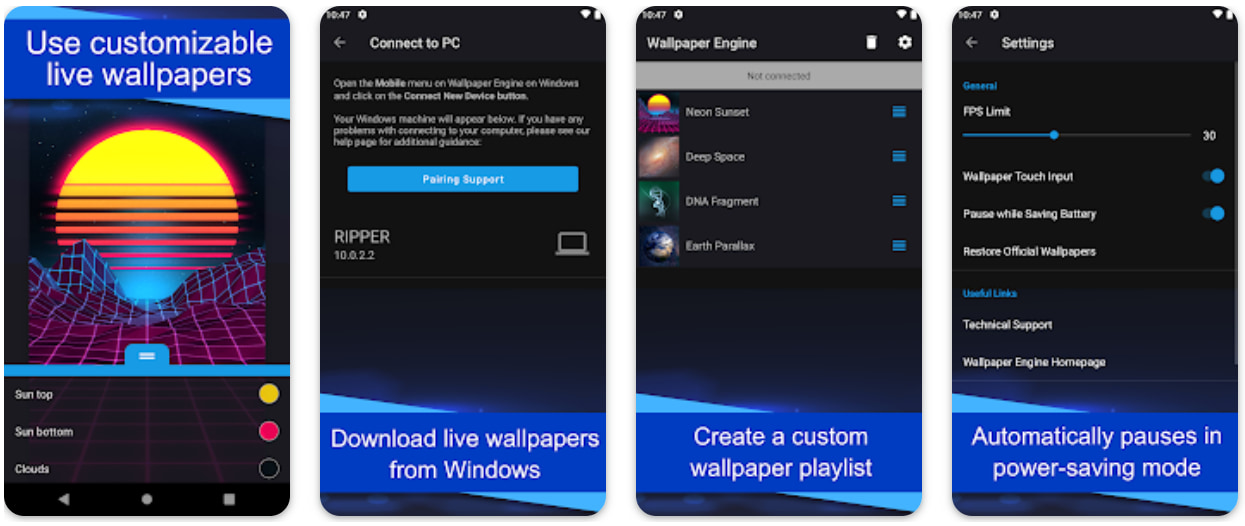This screenshot has height=526, width=1245.
Task: Tap Restore Official Wallpapers option
Action: [1029, 251]
